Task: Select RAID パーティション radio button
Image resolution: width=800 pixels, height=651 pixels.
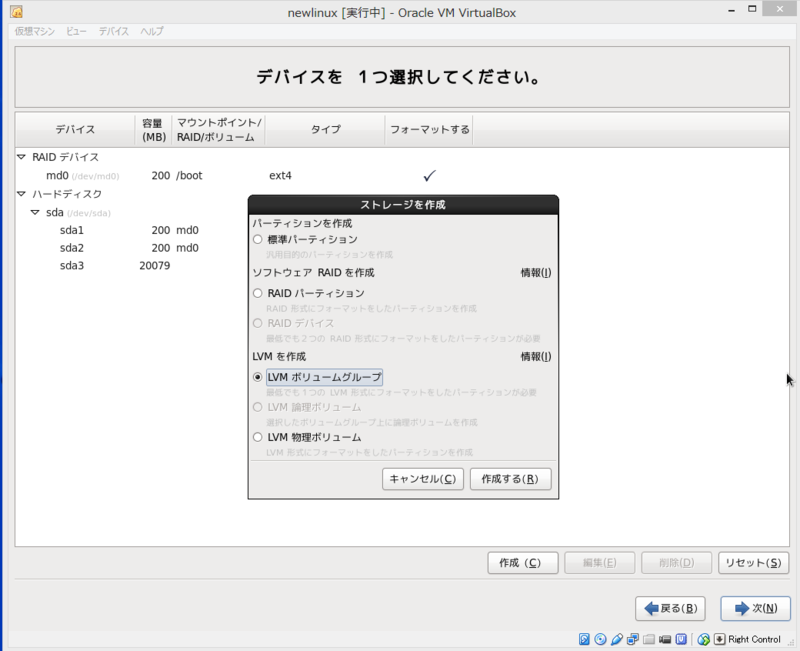Action: point(258,293)
